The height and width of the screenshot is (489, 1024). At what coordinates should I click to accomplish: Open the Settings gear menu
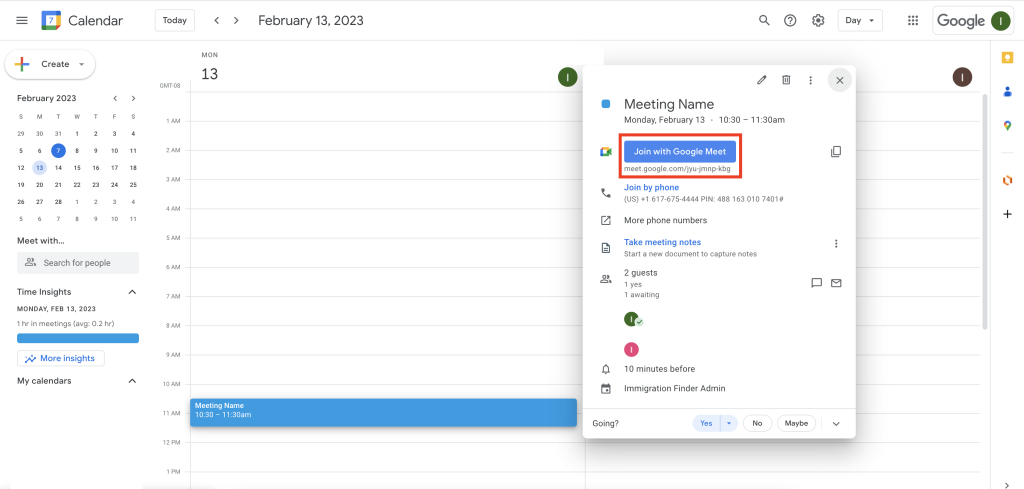coord(818,21)
